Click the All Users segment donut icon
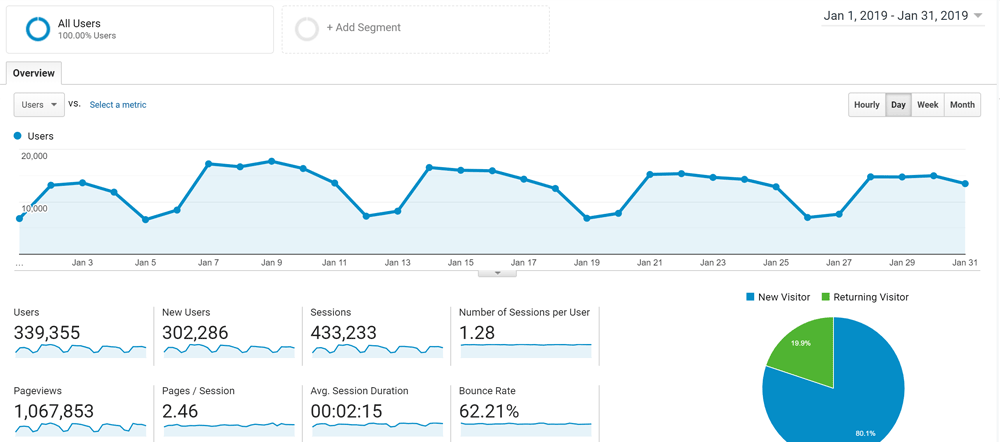 pyautogui.click(x=38, y=29)
